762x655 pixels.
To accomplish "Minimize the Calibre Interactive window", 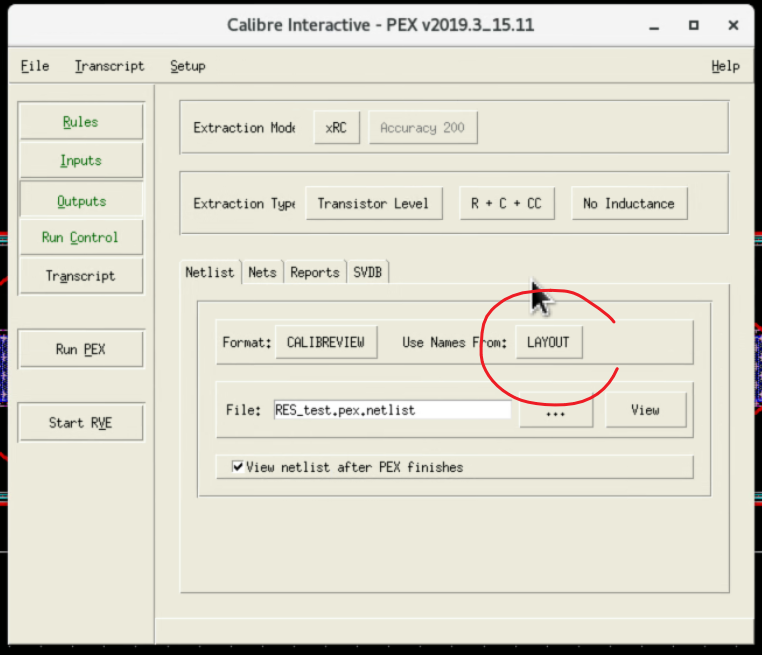I will tap(654, 26).
